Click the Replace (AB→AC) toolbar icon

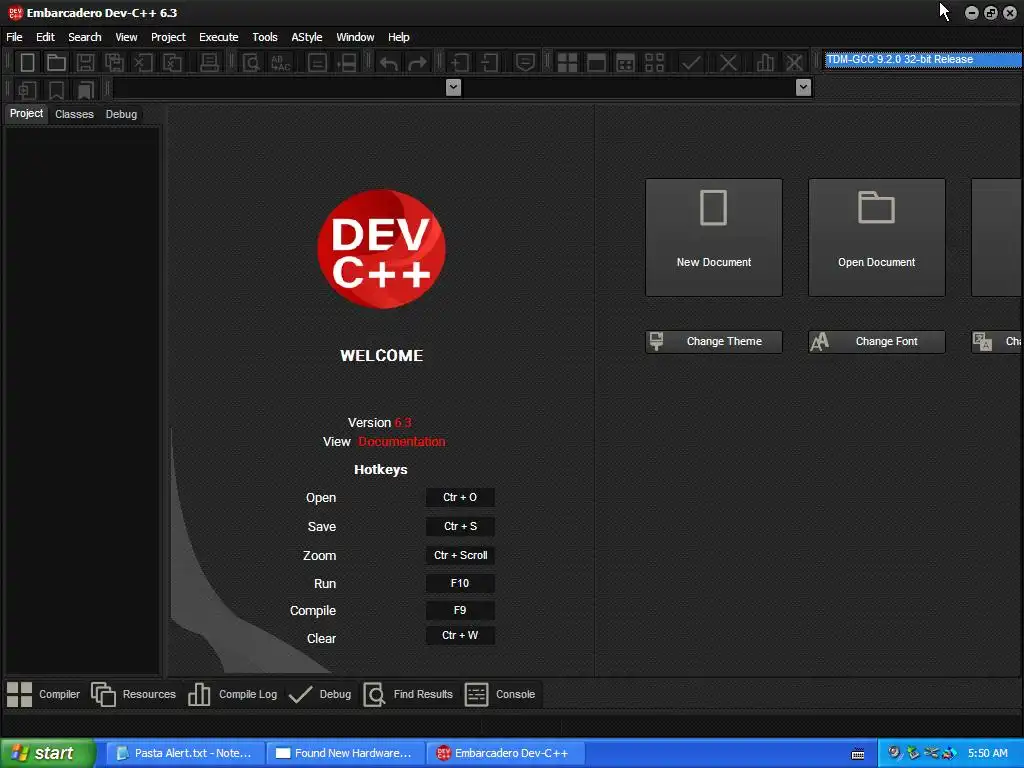click(280, 63)
